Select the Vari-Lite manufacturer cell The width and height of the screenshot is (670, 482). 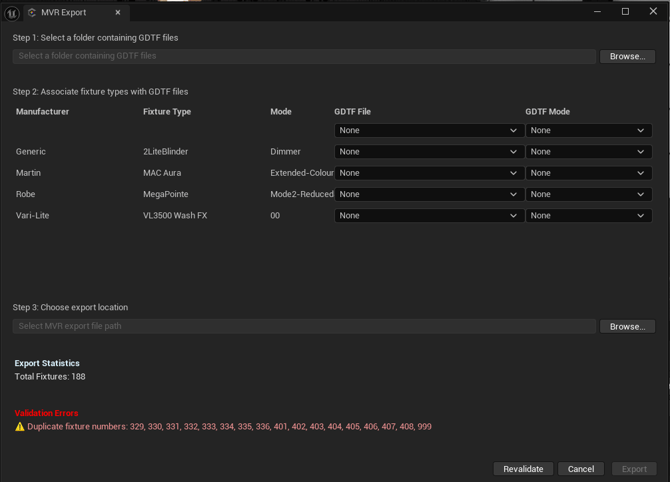tap(32, 215)
